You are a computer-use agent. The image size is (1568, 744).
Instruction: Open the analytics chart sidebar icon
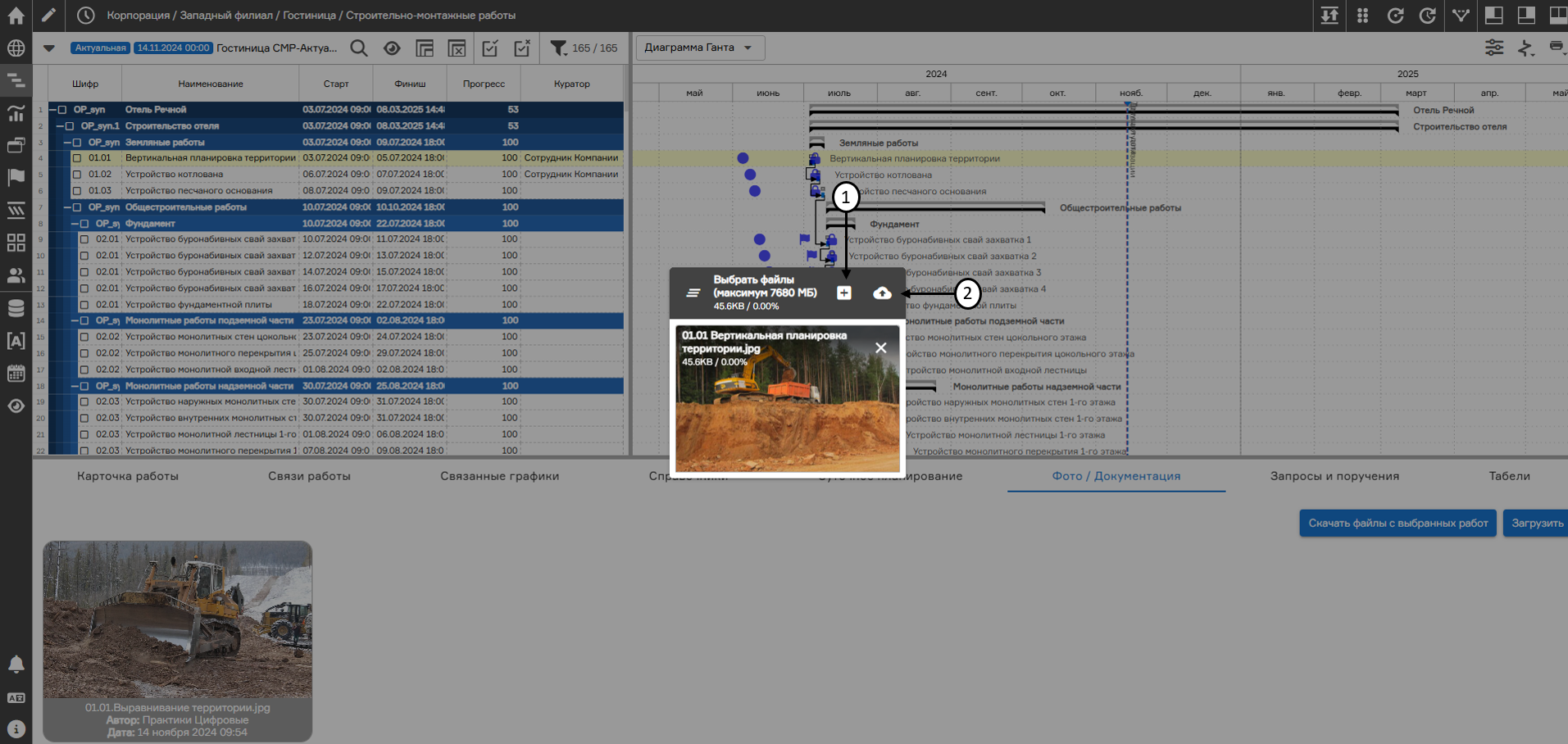tap(16, 113)
